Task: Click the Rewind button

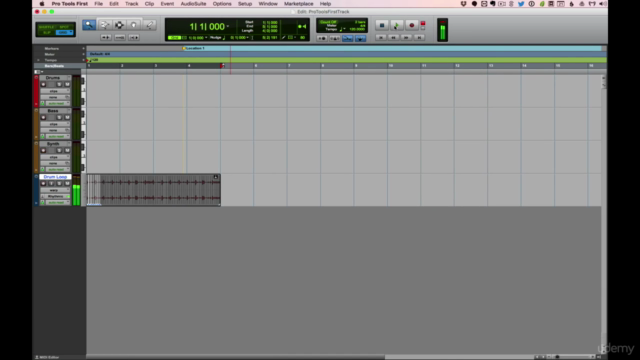Action: tap(393, 38)
